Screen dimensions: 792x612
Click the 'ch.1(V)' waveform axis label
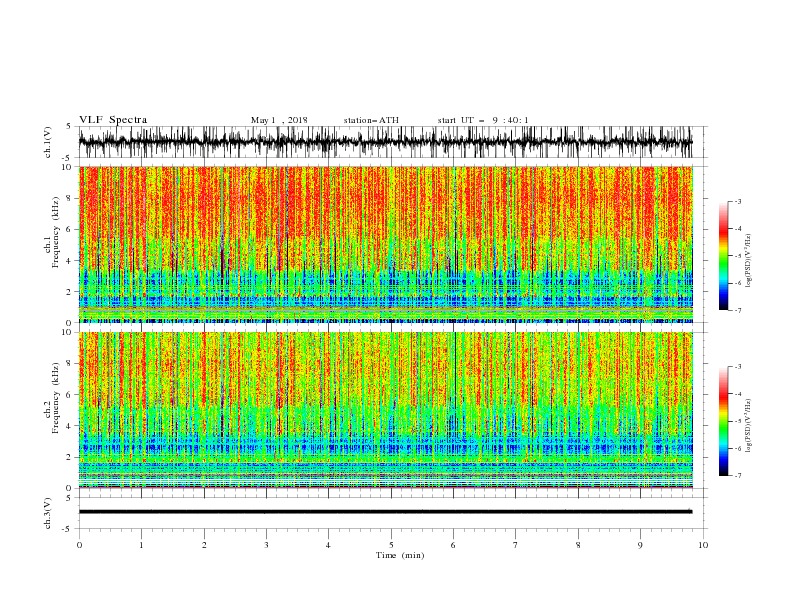coord(48,142)
